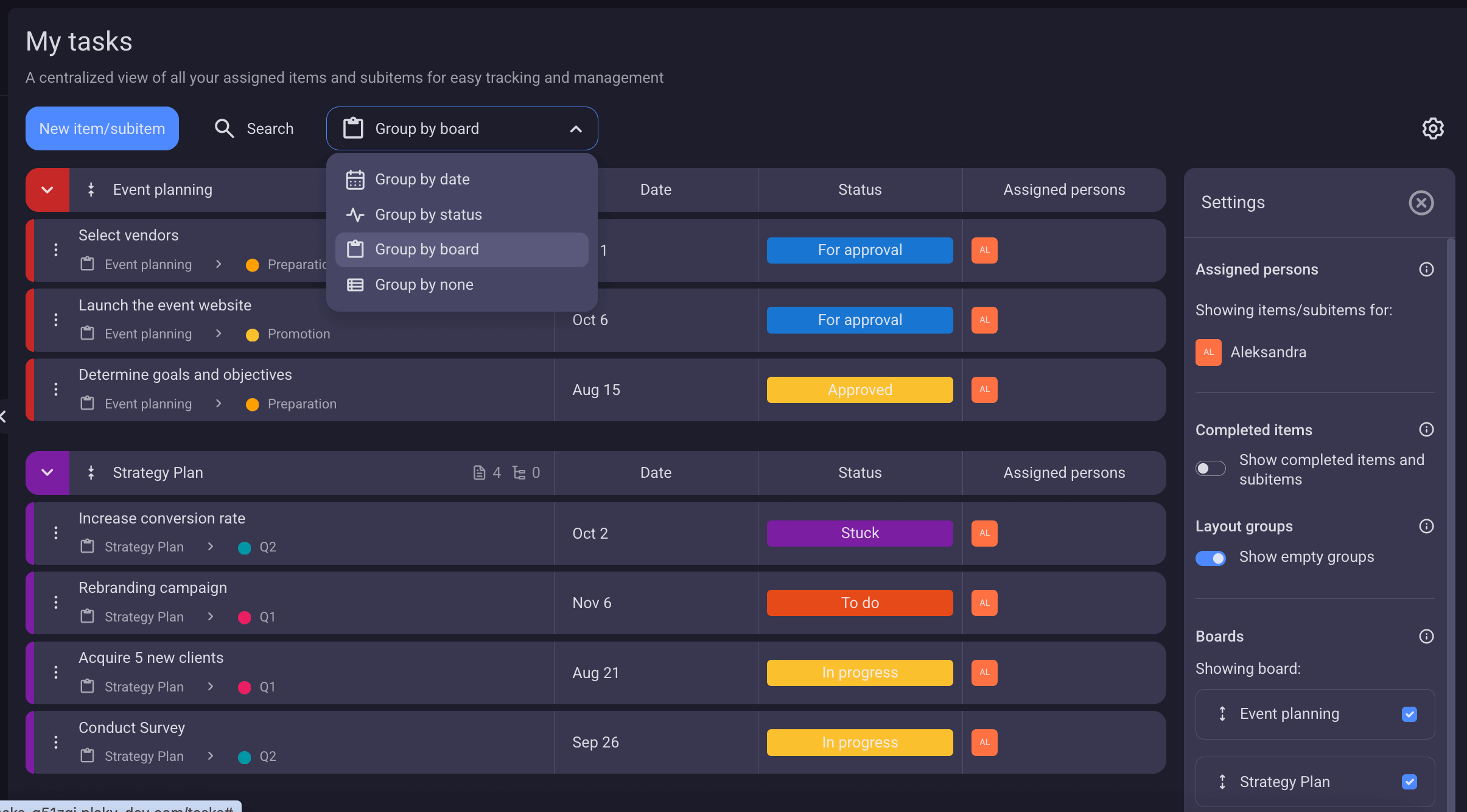Open Promotion group link under Launch website
Image resolution: width=1467 pixels, height=812 pixels.
tap(298, 334)
